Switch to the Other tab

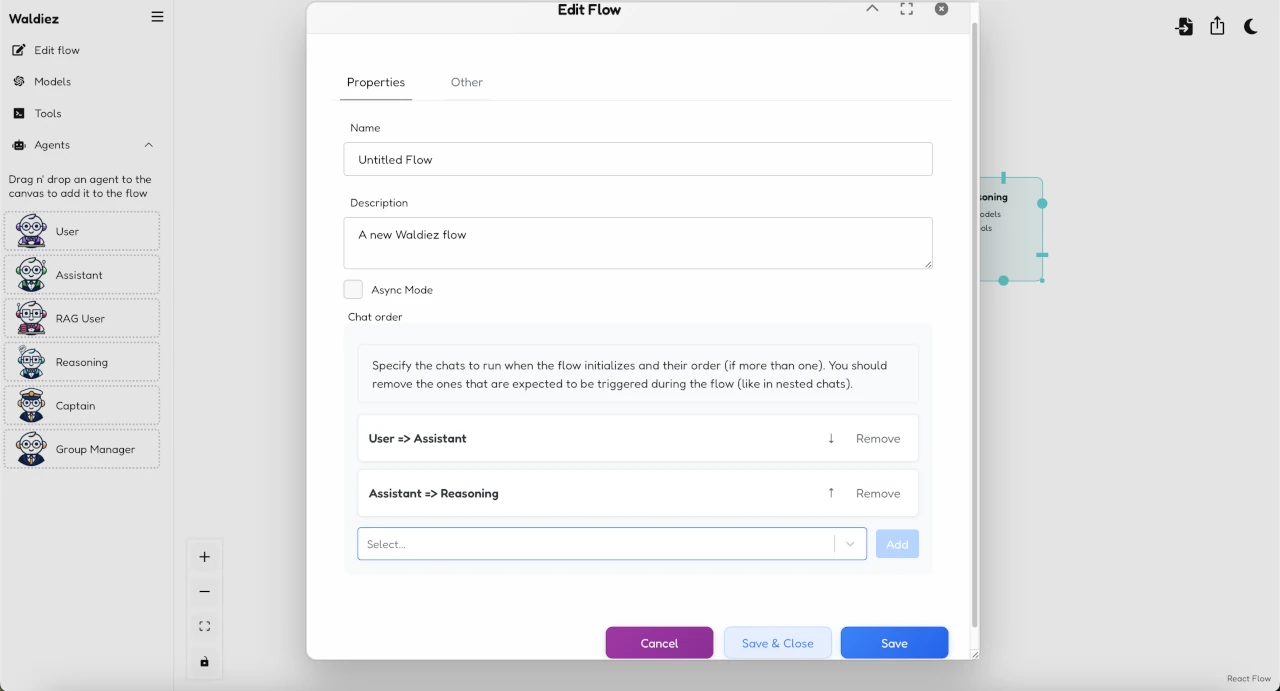coord(466,82)
